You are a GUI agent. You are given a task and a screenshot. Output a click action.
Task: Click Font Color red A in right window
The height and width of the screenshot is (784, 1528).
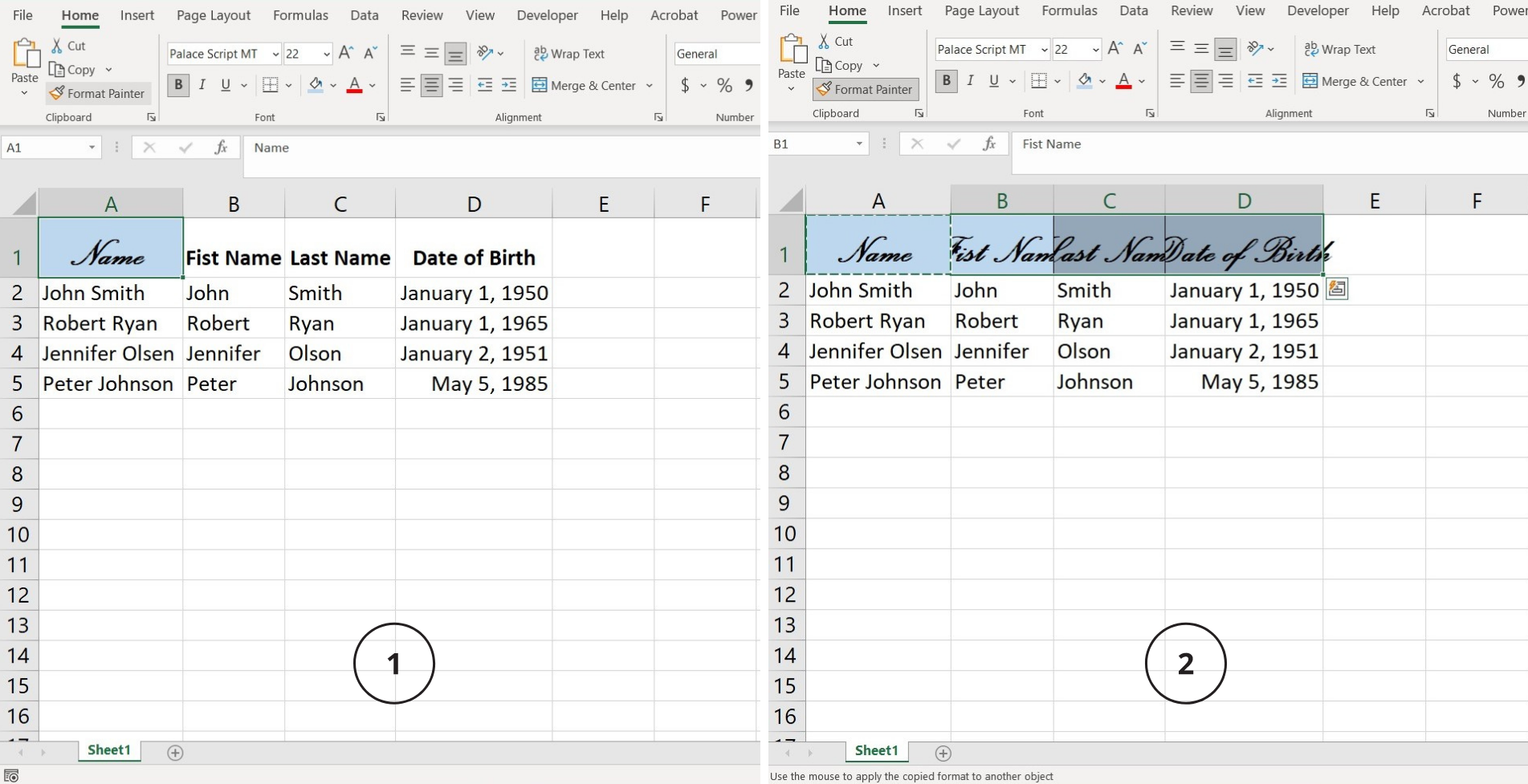pyautogui.click(x=1123, y=80)
